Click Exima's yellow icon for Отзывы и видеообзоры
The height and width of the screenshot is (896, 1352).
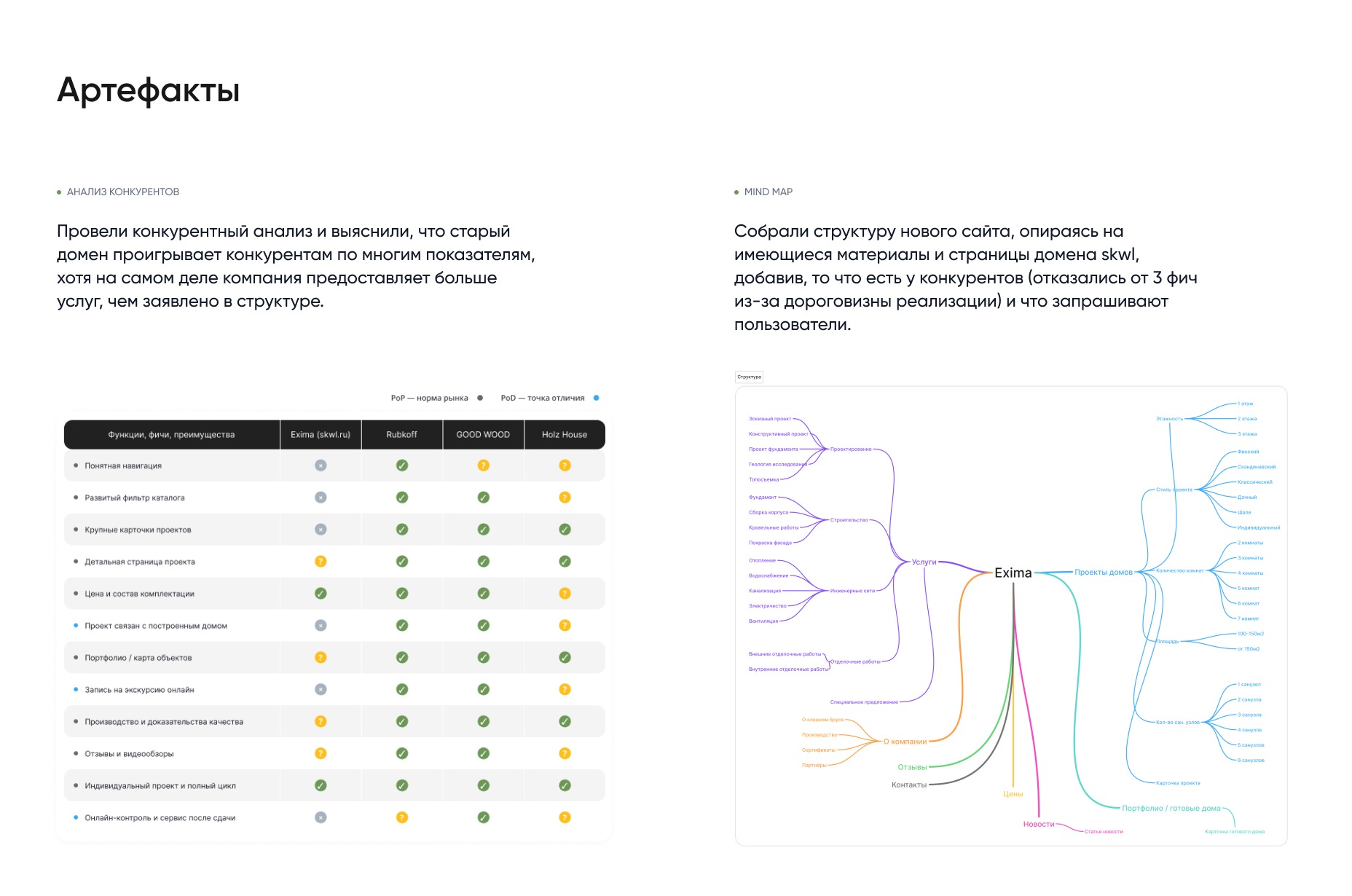(321, 754)
